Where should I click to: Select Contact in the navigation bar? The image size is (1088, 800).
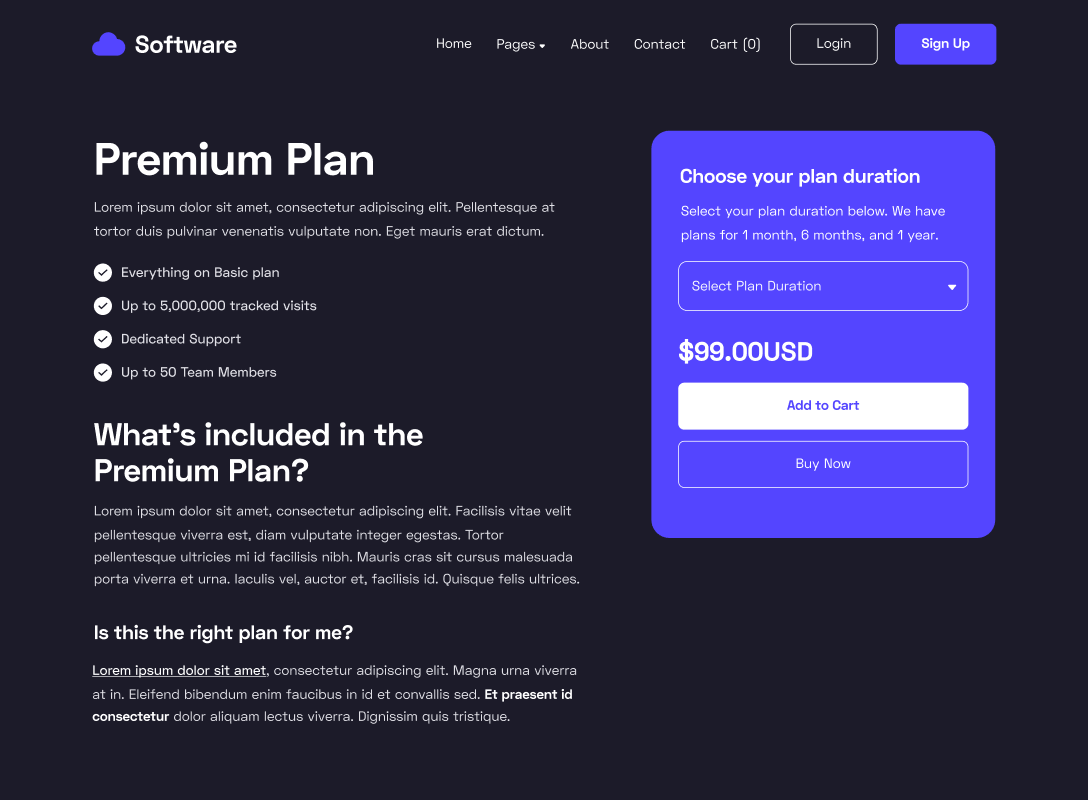pos(659,44)
